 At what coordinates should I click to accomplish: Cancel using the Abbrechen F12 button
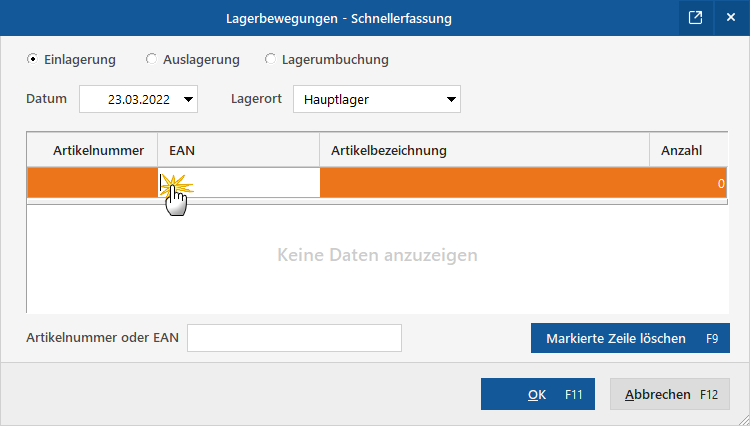click(669, 394)
